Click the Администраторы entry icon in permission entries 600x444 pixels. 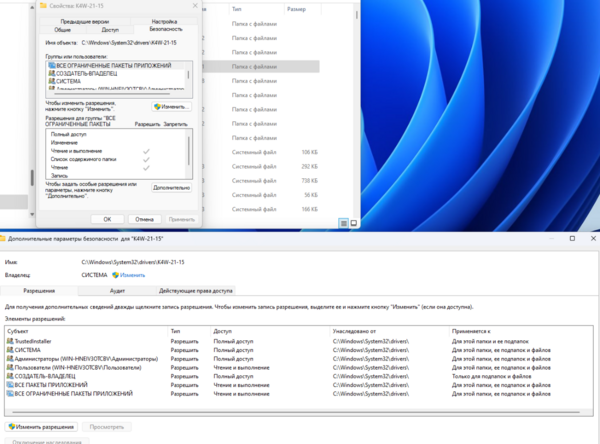(x=10, y=359)
